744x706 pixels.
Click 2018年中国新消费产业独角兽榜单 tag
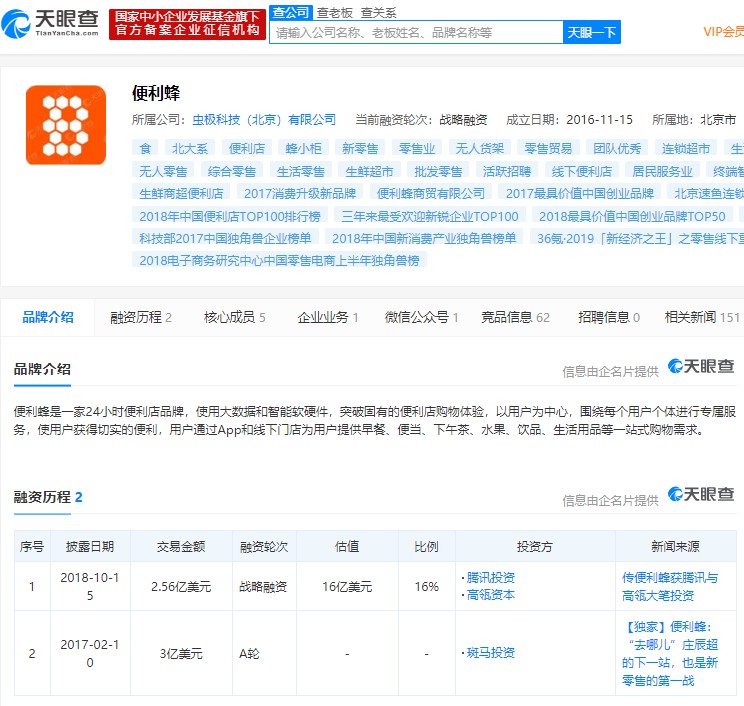coord(424,238)
